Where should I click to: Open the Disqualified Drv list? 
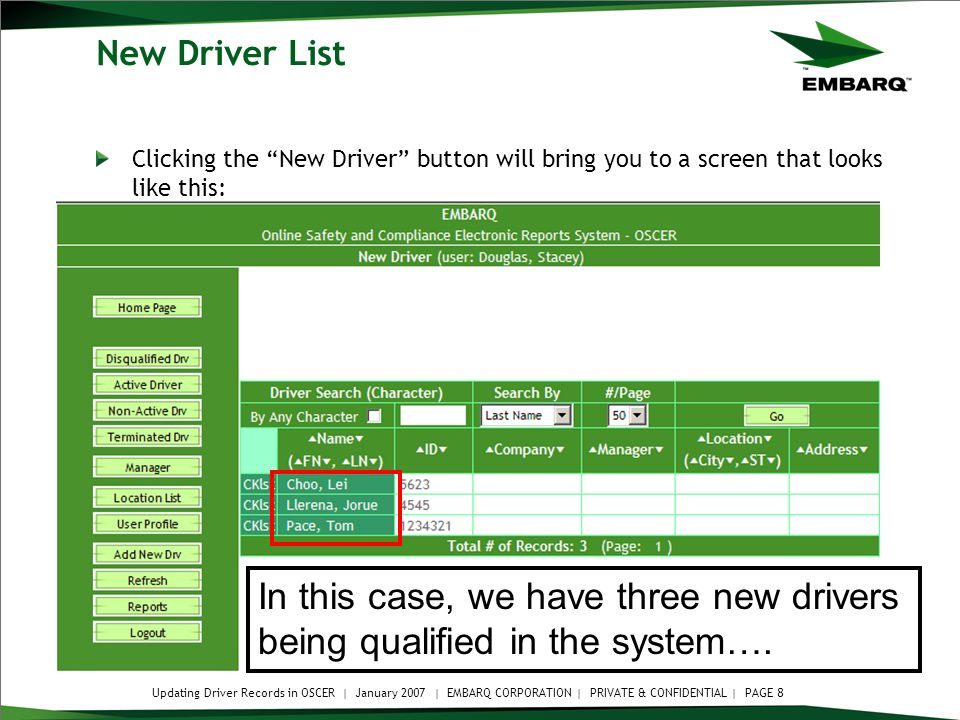click(x=147, y=358)
